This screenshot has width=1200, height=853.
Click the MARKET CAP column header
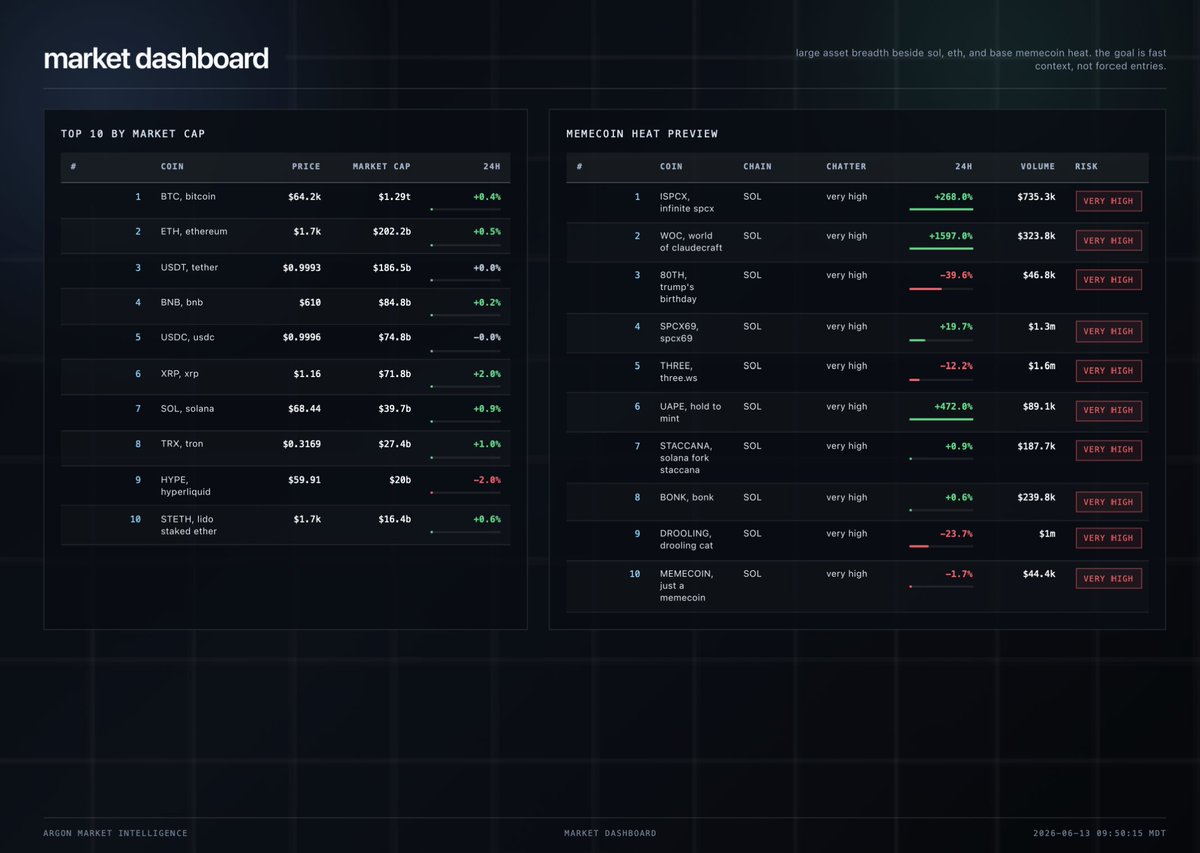[x=381, y=167]
